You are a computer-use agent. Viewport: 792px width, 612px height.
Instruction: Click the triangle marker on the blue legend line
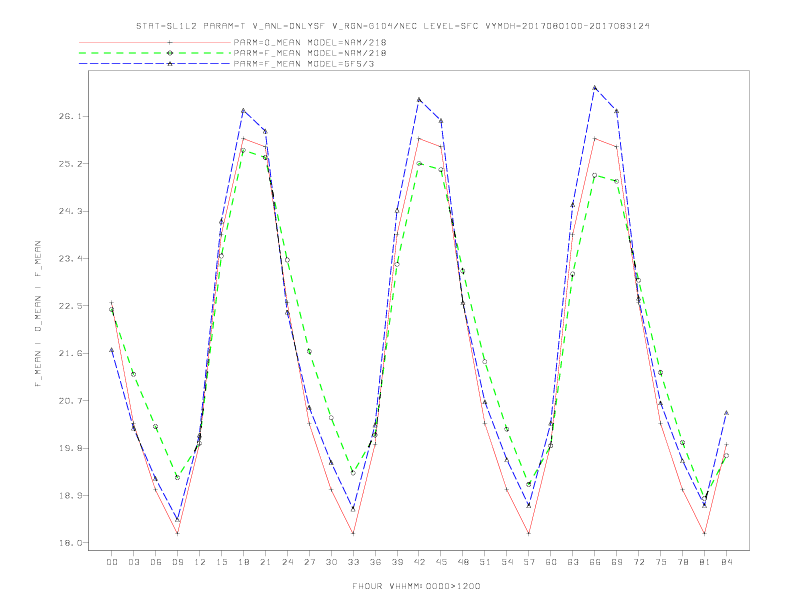pyautogui.click(x=170, y=64)
